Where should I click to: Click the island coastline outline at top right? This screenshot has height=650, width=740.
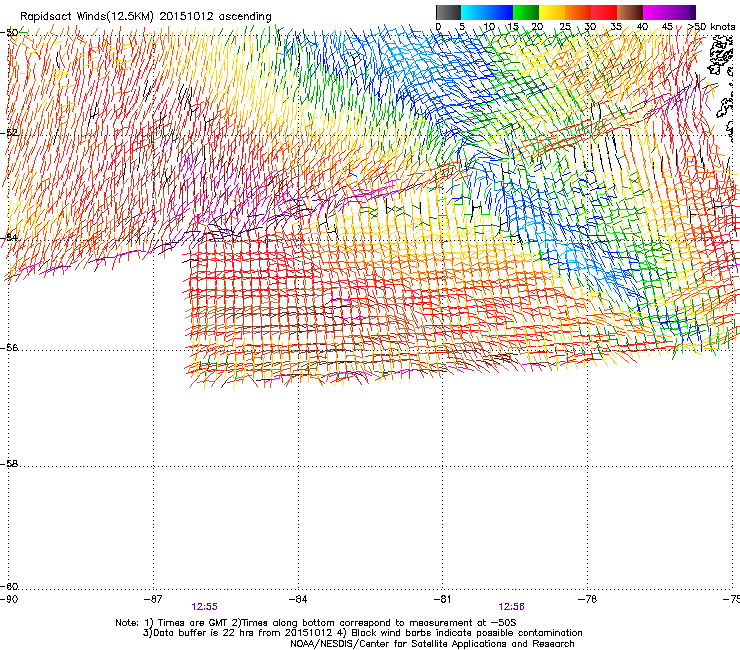pyautogui.click(x=722, y=54)
